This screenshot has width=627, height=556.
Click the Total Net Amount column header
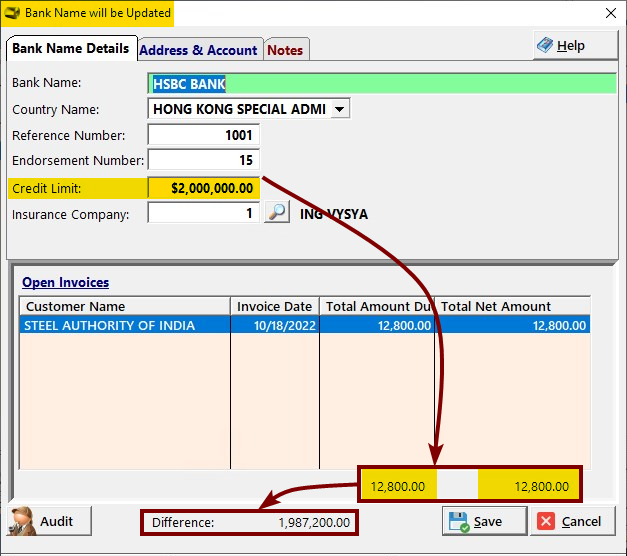(x=513, y=306)
